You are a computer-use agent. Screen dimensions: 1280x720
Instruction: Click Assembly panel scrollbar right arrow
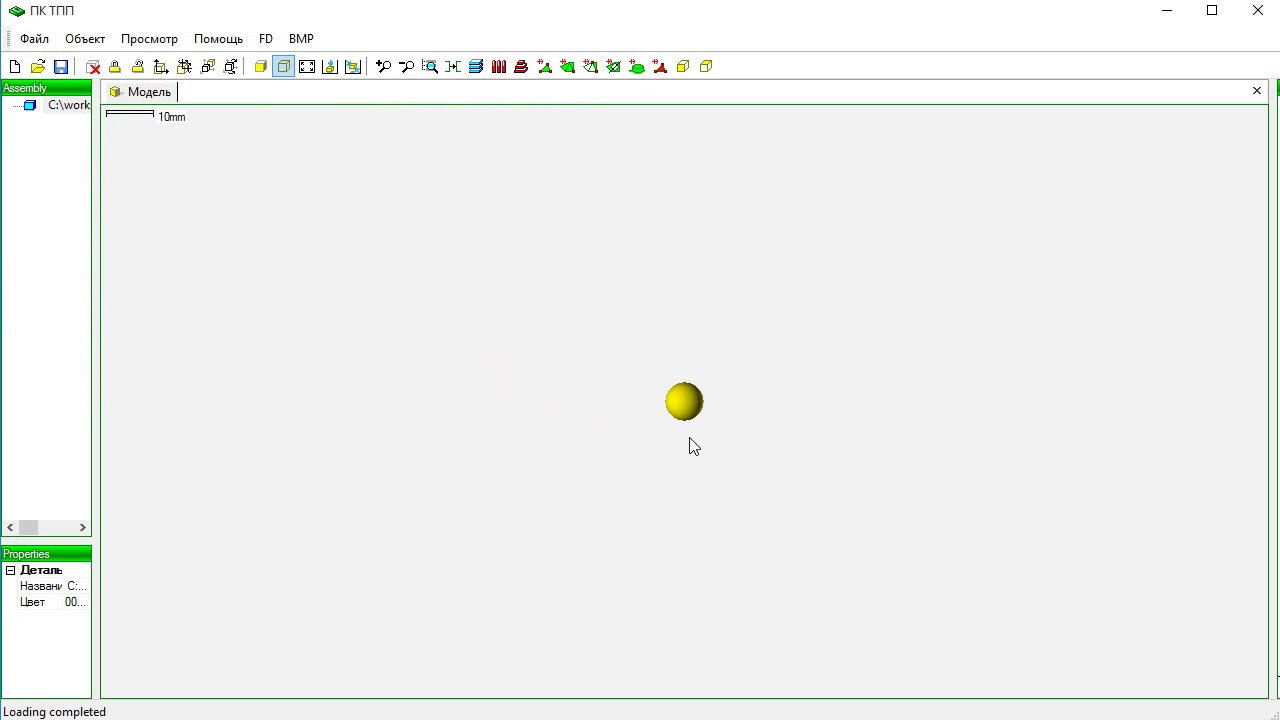click(x=83, y=528)
